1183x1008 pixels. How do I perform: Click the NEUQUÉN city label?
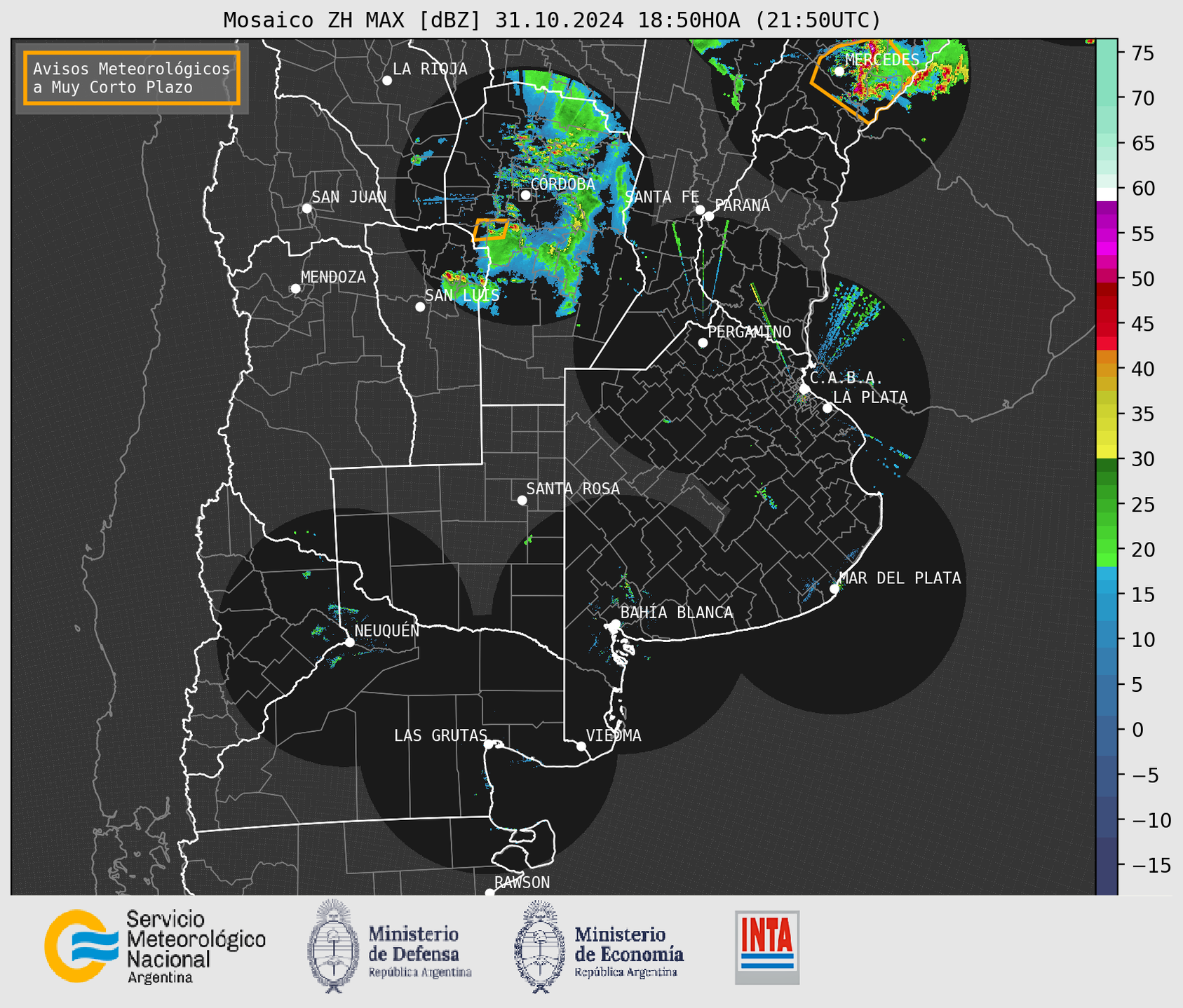coord(386,630)
